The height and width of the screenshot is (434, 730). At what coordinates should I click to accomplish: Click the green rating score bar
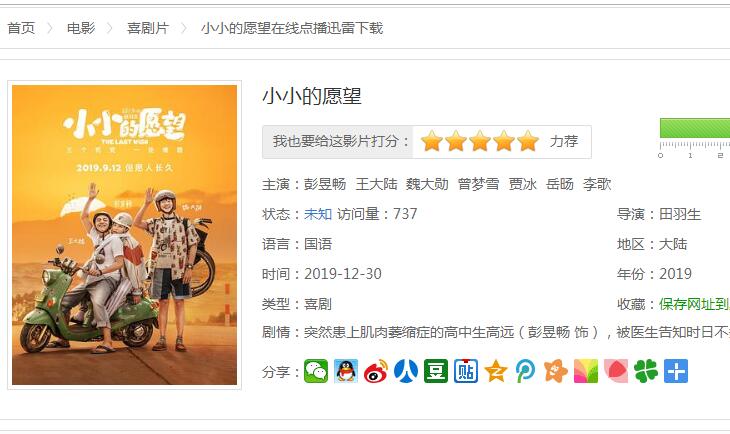pos(695,128)
